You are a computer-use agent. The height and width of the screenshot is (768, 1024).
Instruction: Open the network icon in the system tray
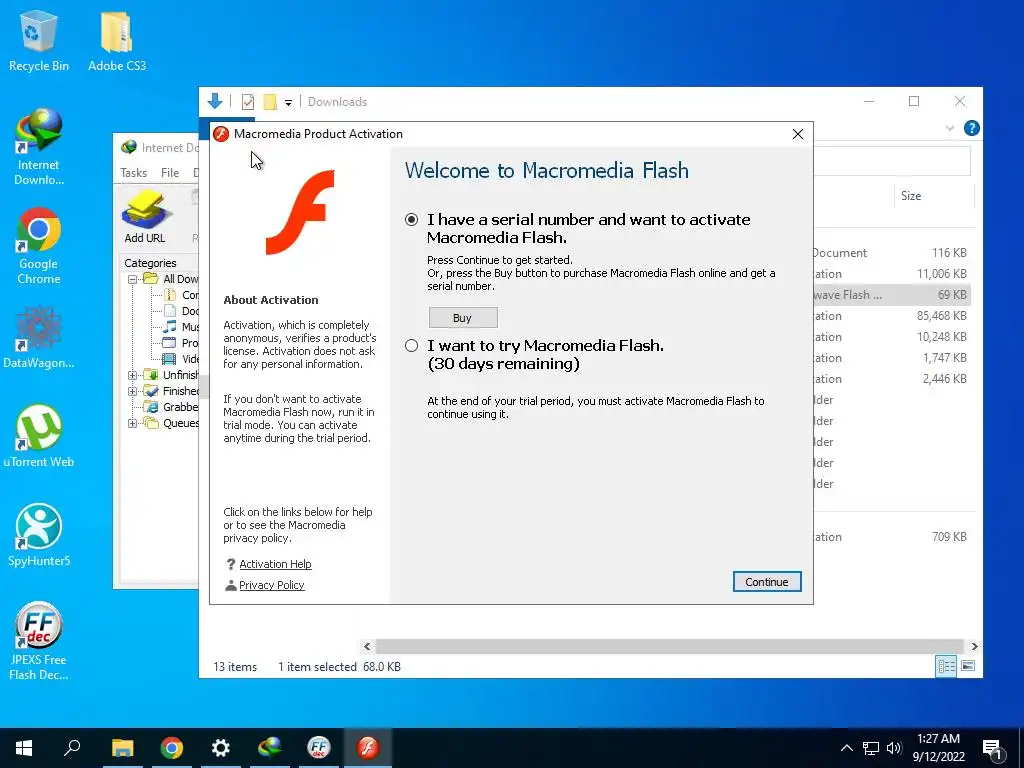click(871, 748)
